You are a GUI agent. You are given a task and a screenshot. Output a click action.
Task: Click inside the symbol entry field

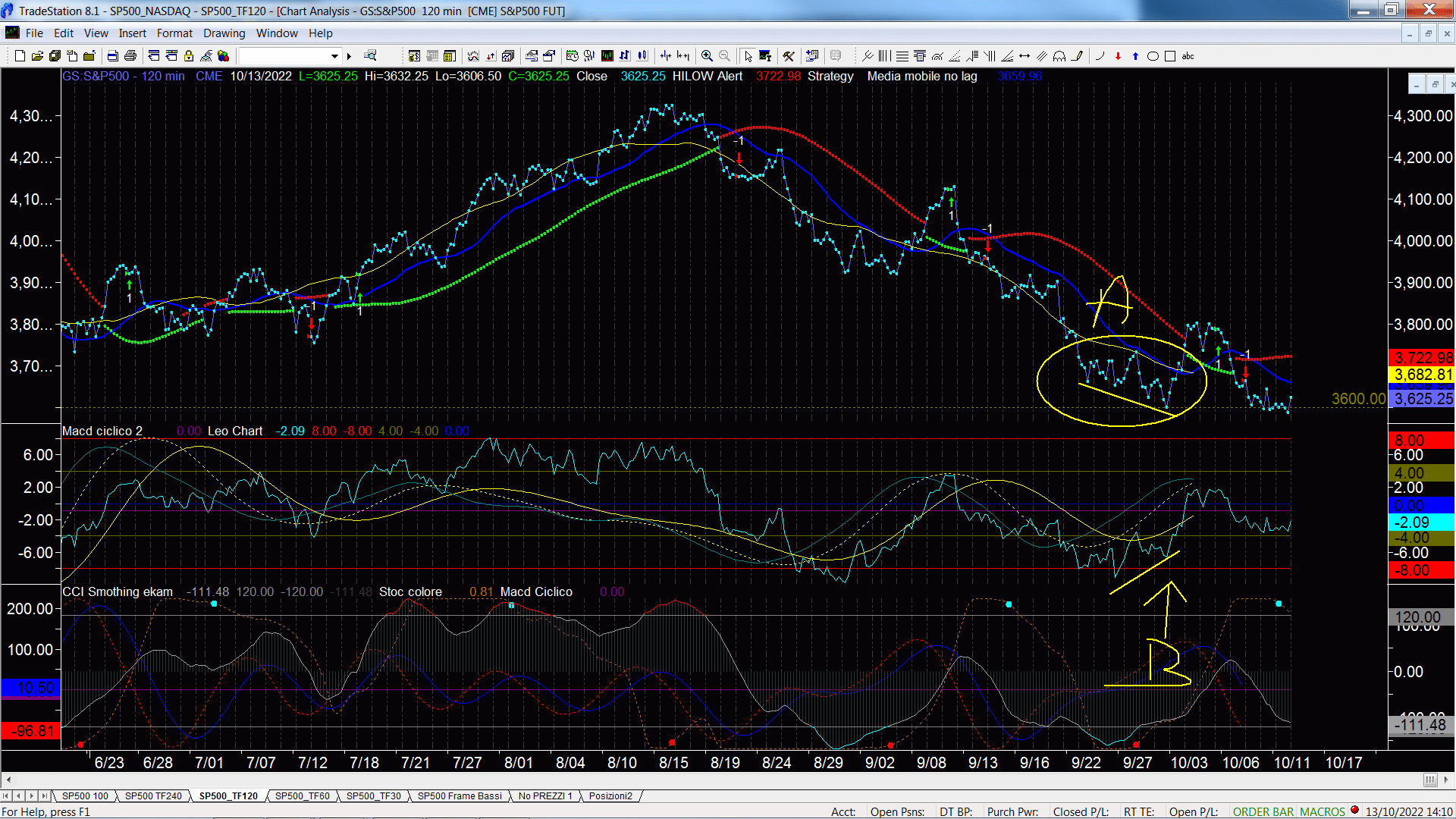click(x=284, y=56)
